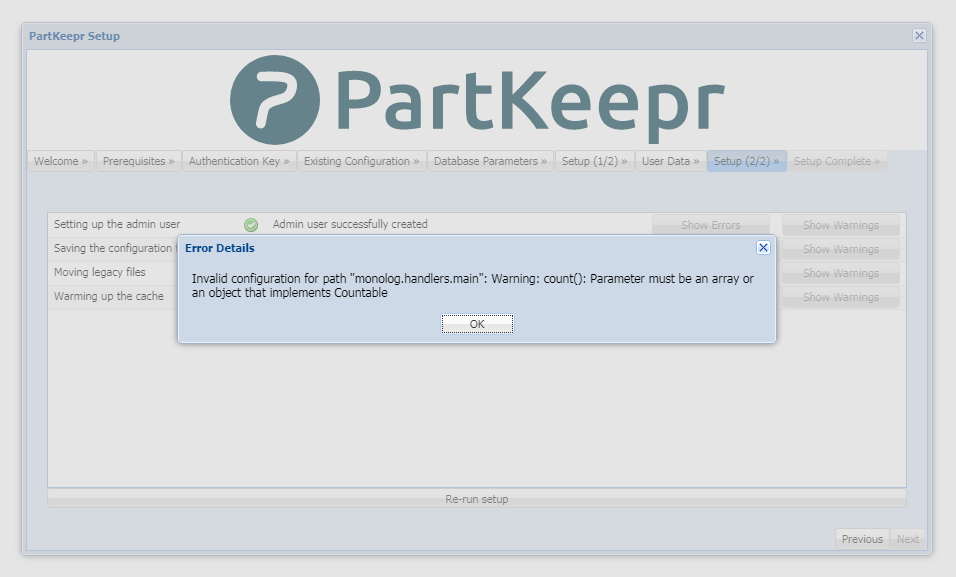Go to the Previous setup step
This screenshot has width=956, height=577.
862,539
